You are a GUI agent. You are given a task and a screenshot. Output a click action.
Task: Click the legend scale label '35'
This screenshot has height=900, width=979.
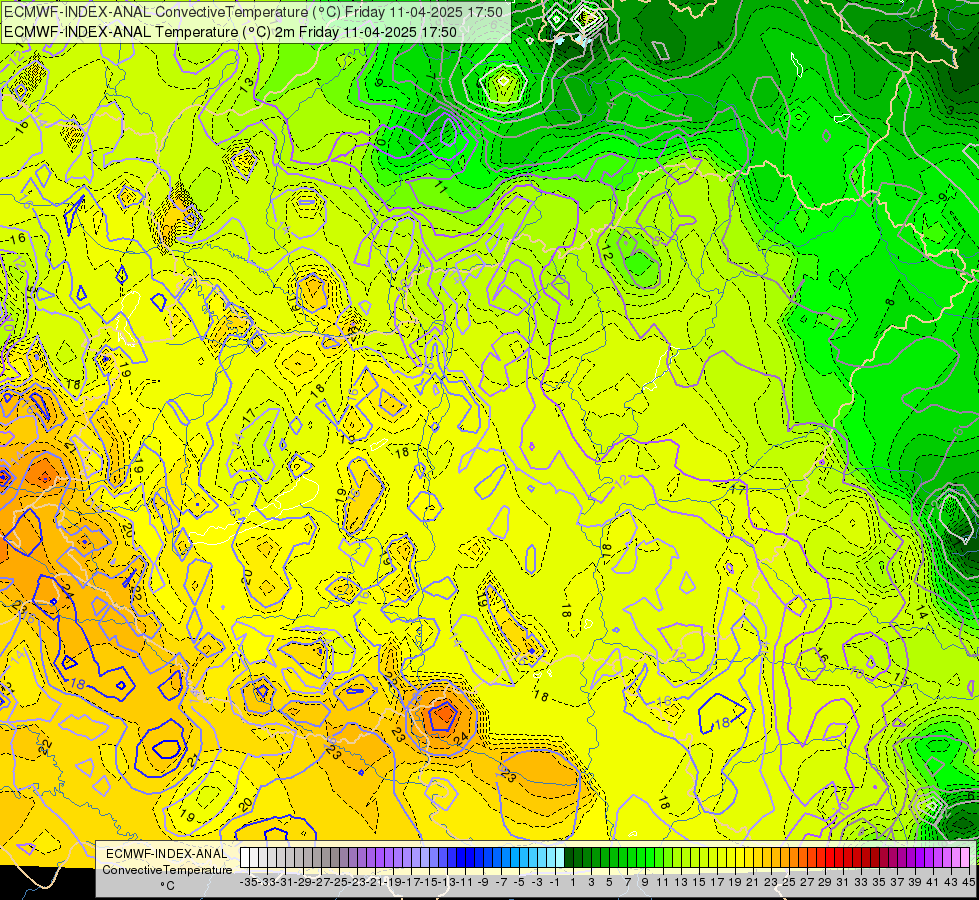pyautogui.click(x=880, y=882)
